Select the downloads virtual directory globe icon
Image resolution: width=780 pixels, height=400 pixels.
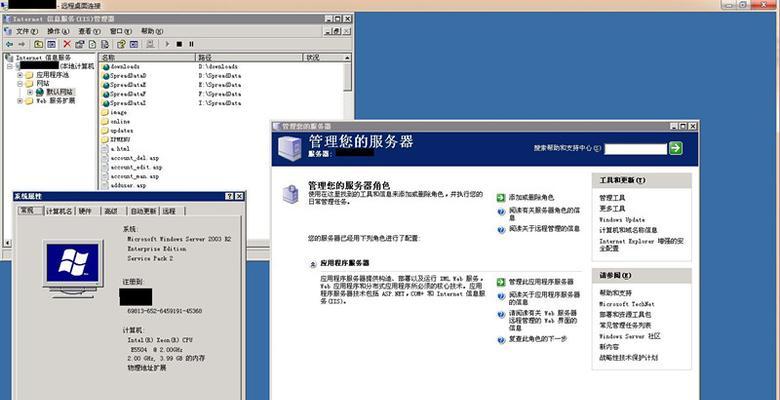point(105,67)
